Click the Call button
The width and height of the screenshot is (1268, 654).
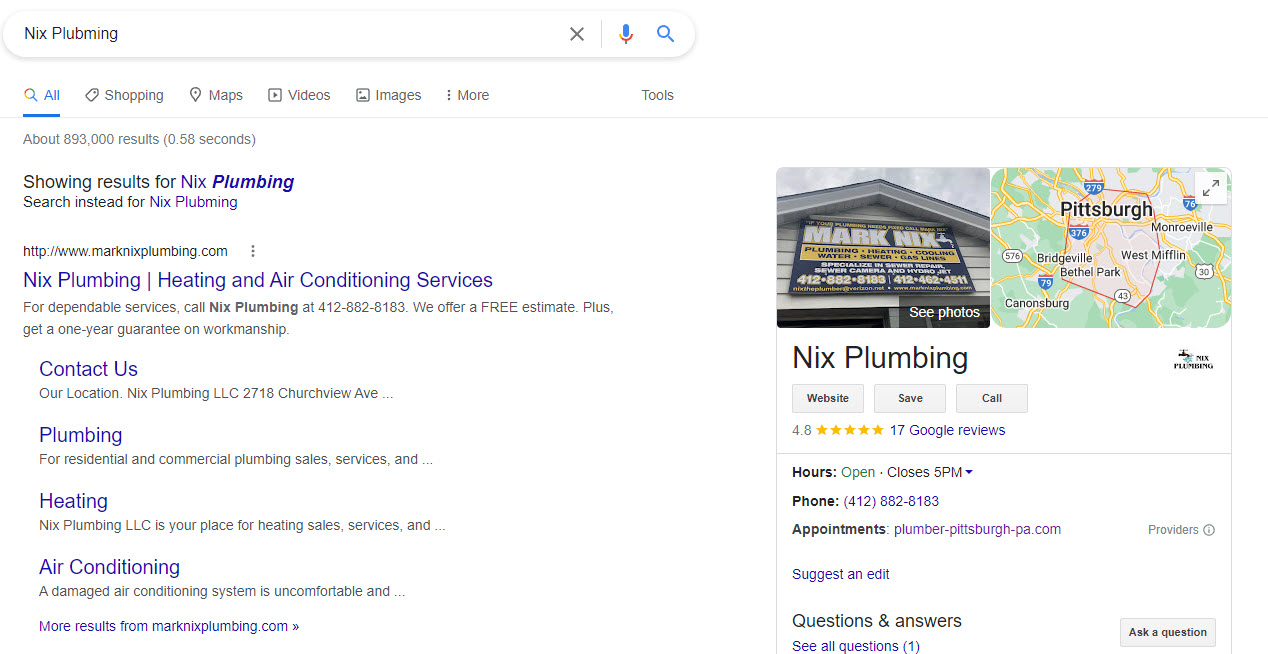992,398
